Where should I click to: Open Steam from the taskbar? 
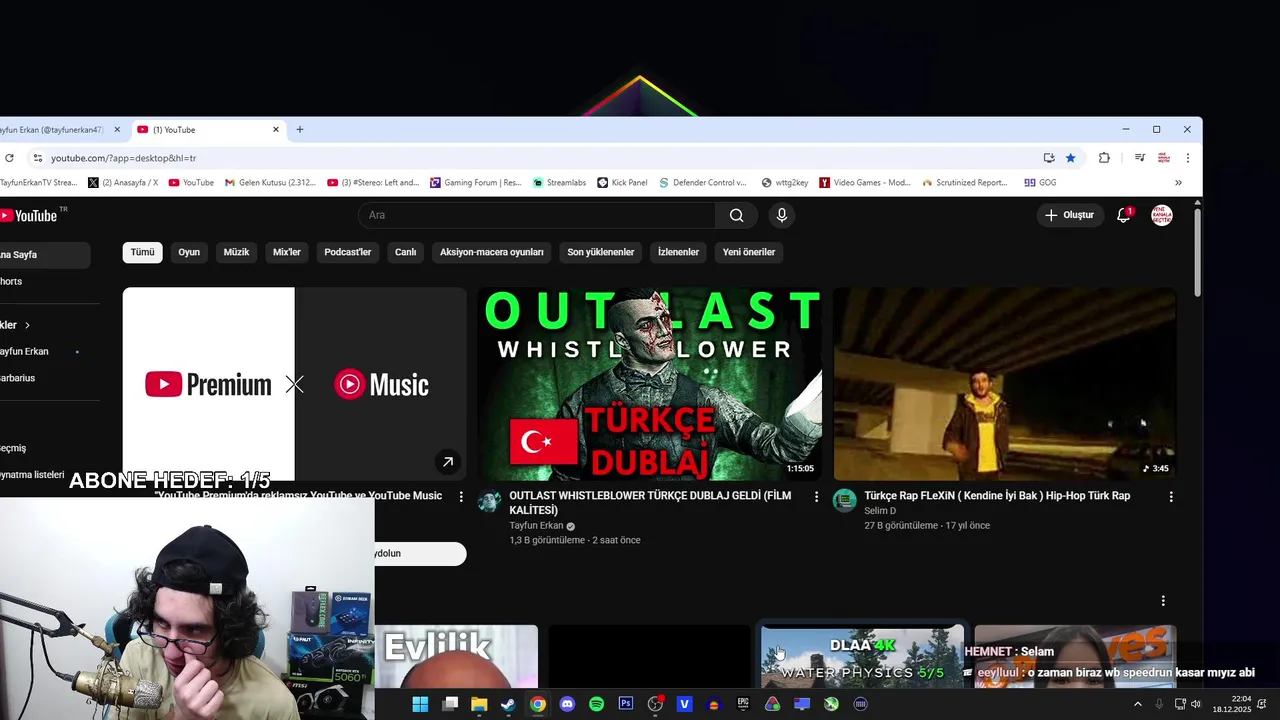pos(508,704)
